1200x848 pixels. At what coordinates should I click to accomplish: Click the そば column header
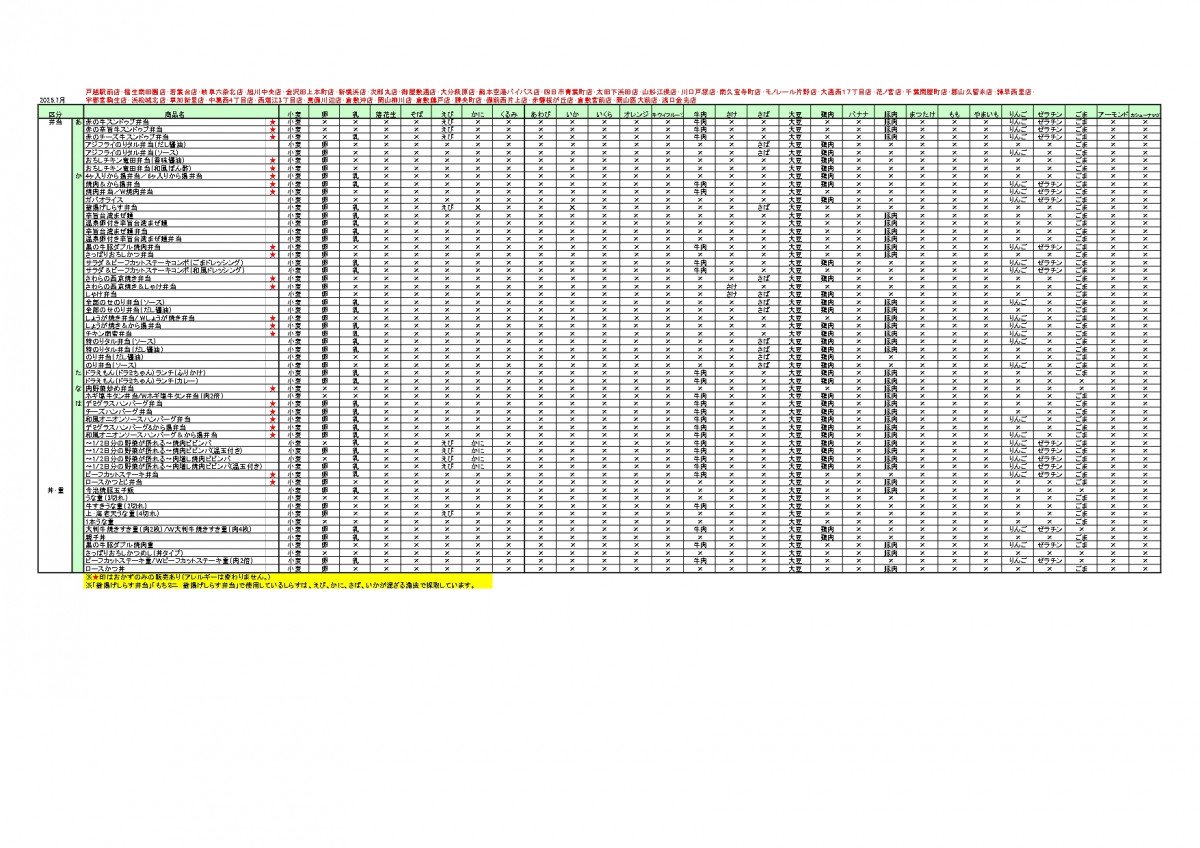417,115
